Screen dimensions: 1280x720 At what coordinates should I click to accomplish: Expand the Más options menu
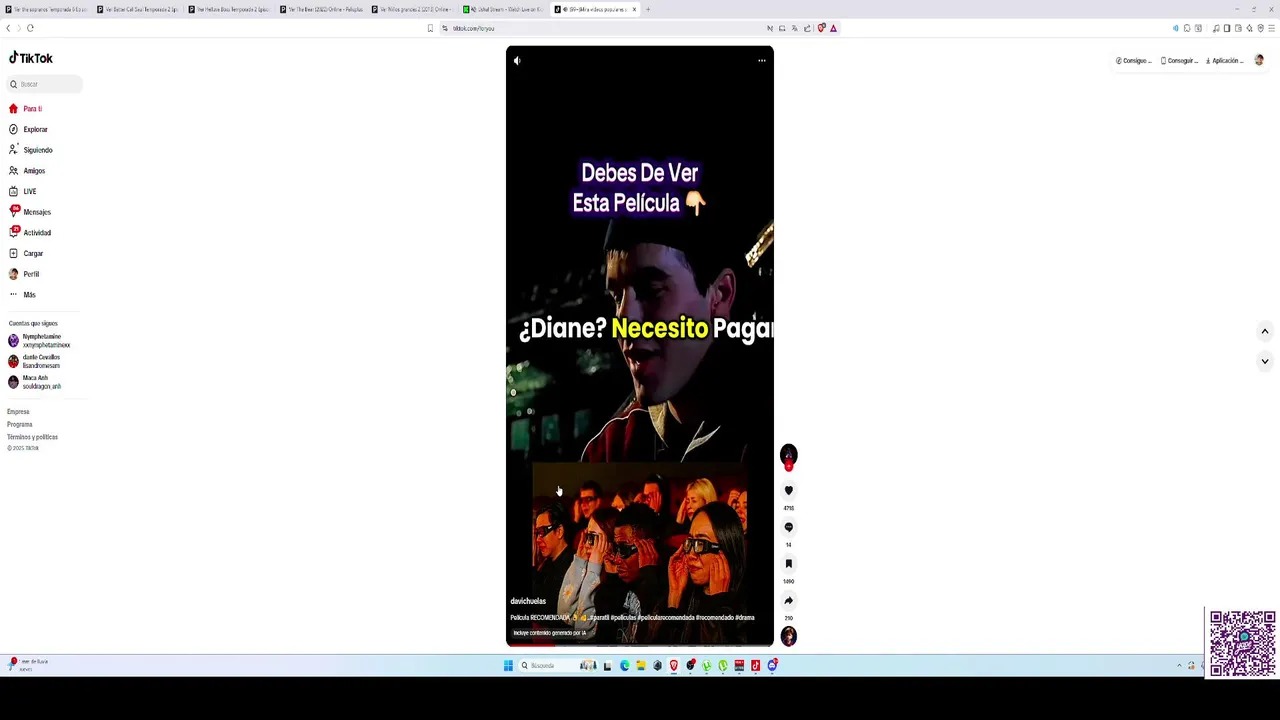click(x=23, y=295)
